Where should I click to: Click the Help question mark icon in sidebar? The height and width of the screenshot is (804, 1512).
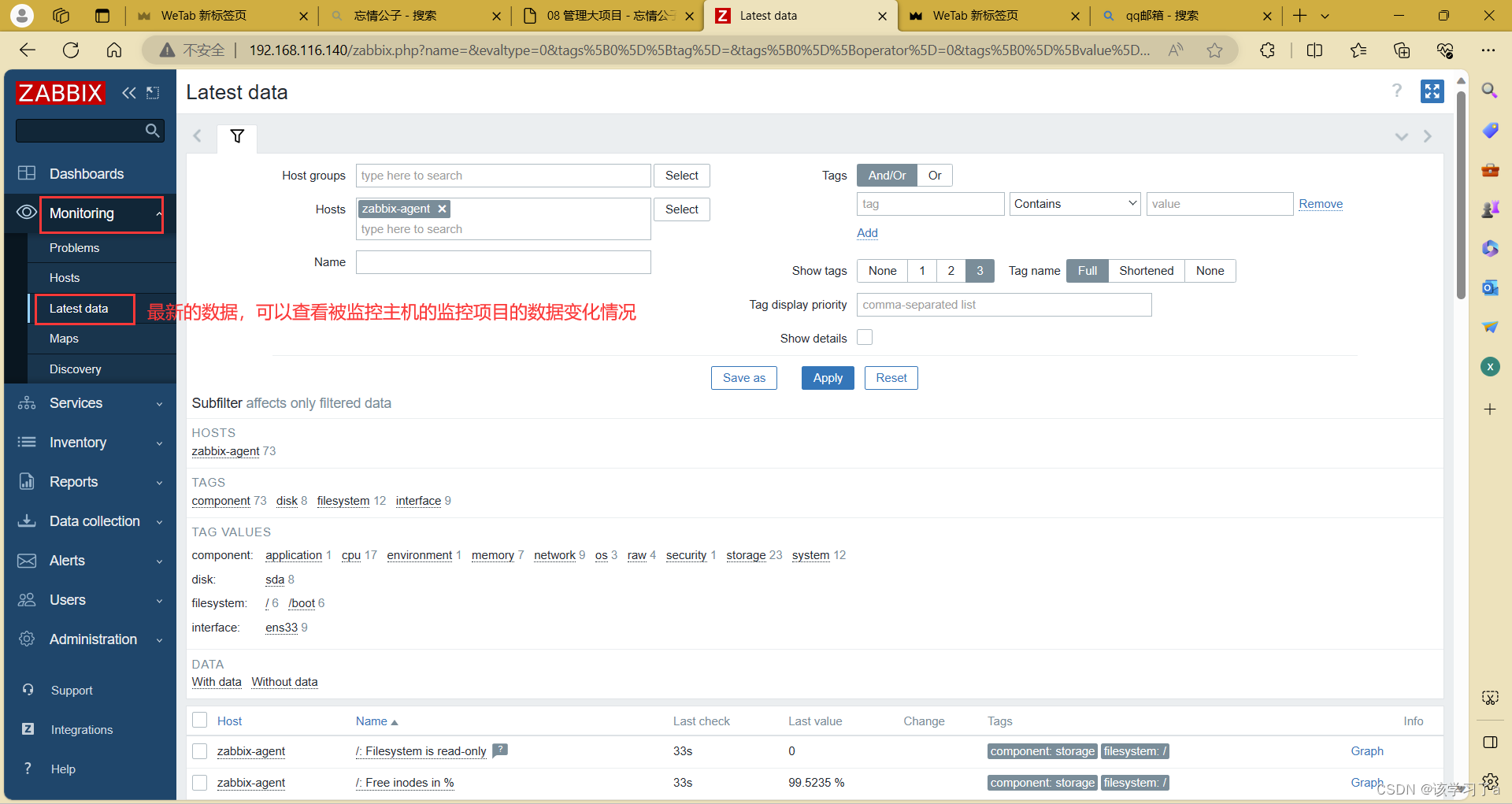(x=28, y=769)
